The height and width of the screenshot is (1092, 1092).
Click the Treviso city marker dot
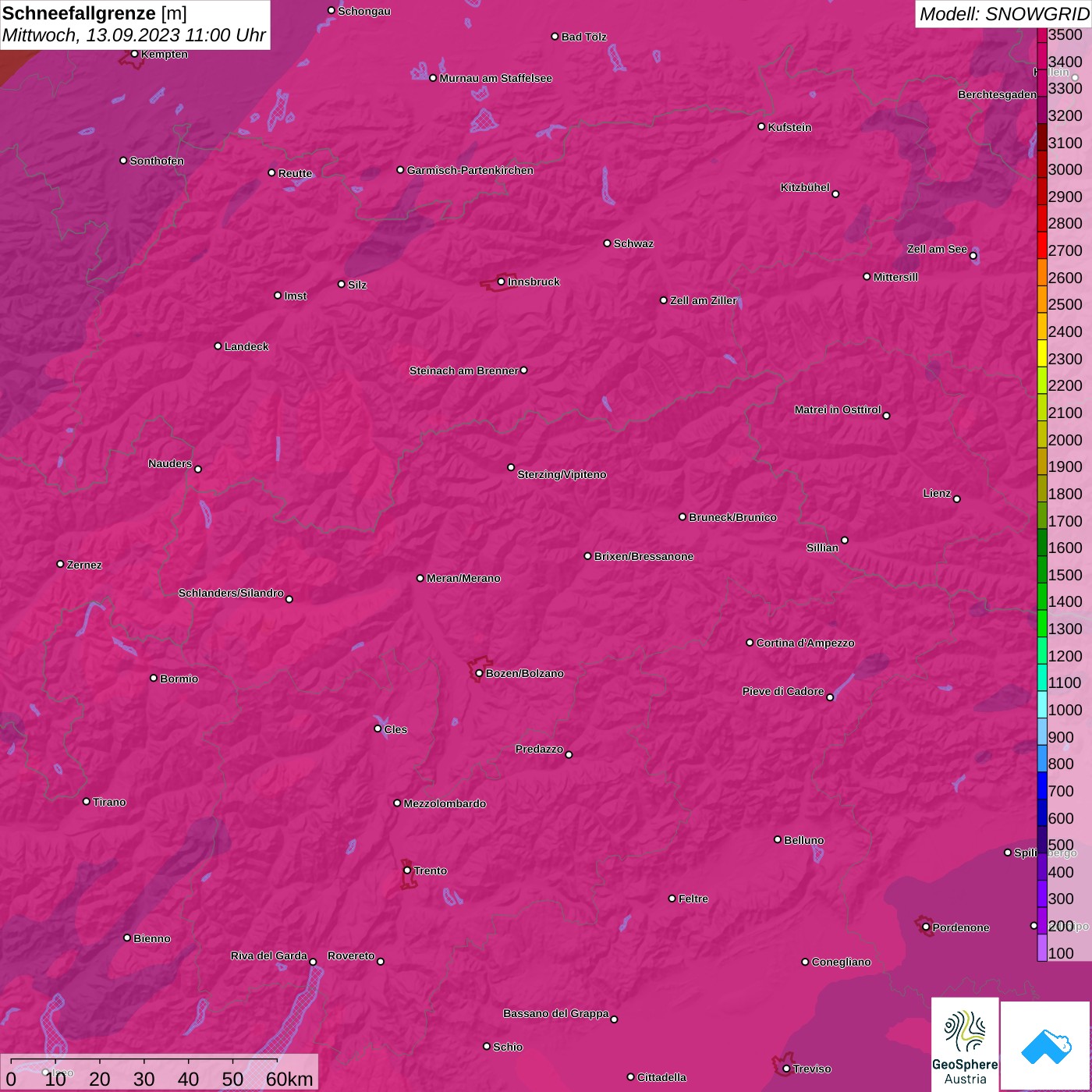786,1069
